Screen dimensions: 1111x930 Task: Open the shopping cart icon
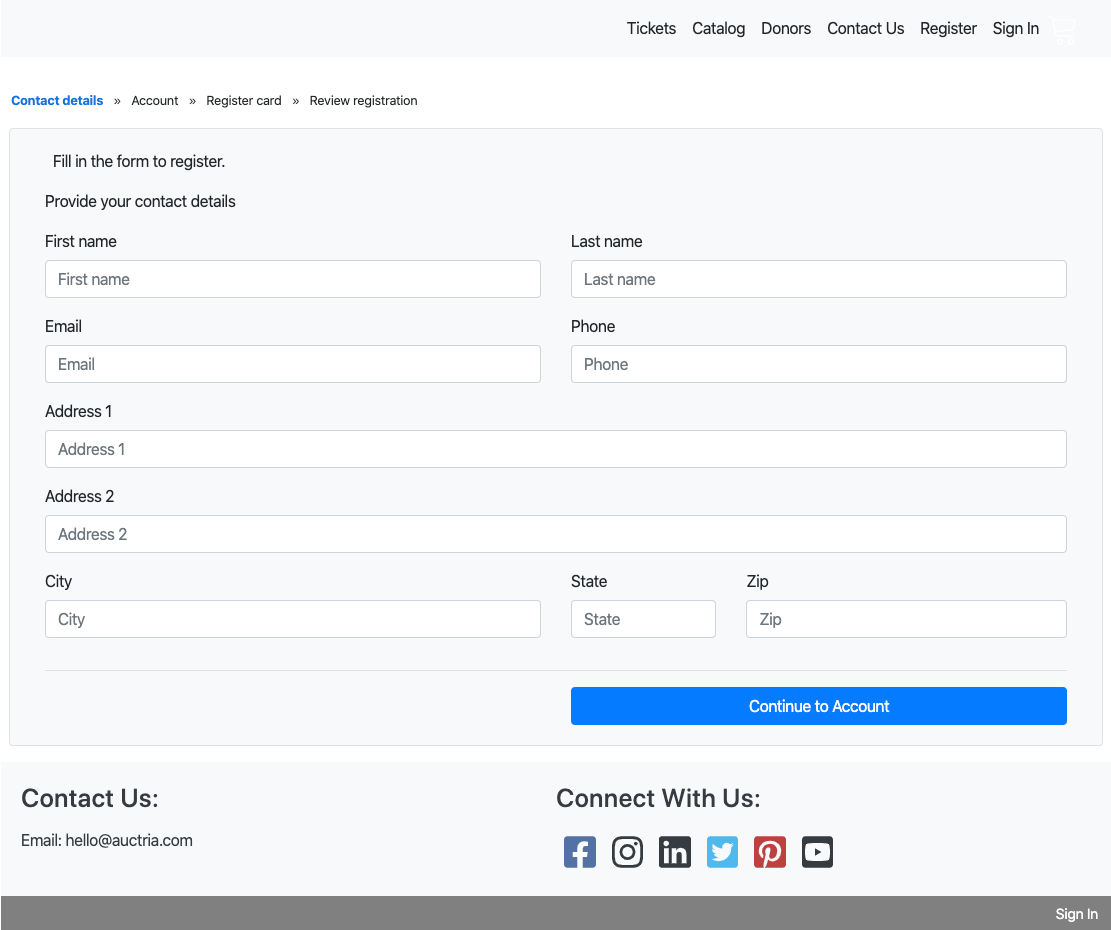pos(1064,30)
